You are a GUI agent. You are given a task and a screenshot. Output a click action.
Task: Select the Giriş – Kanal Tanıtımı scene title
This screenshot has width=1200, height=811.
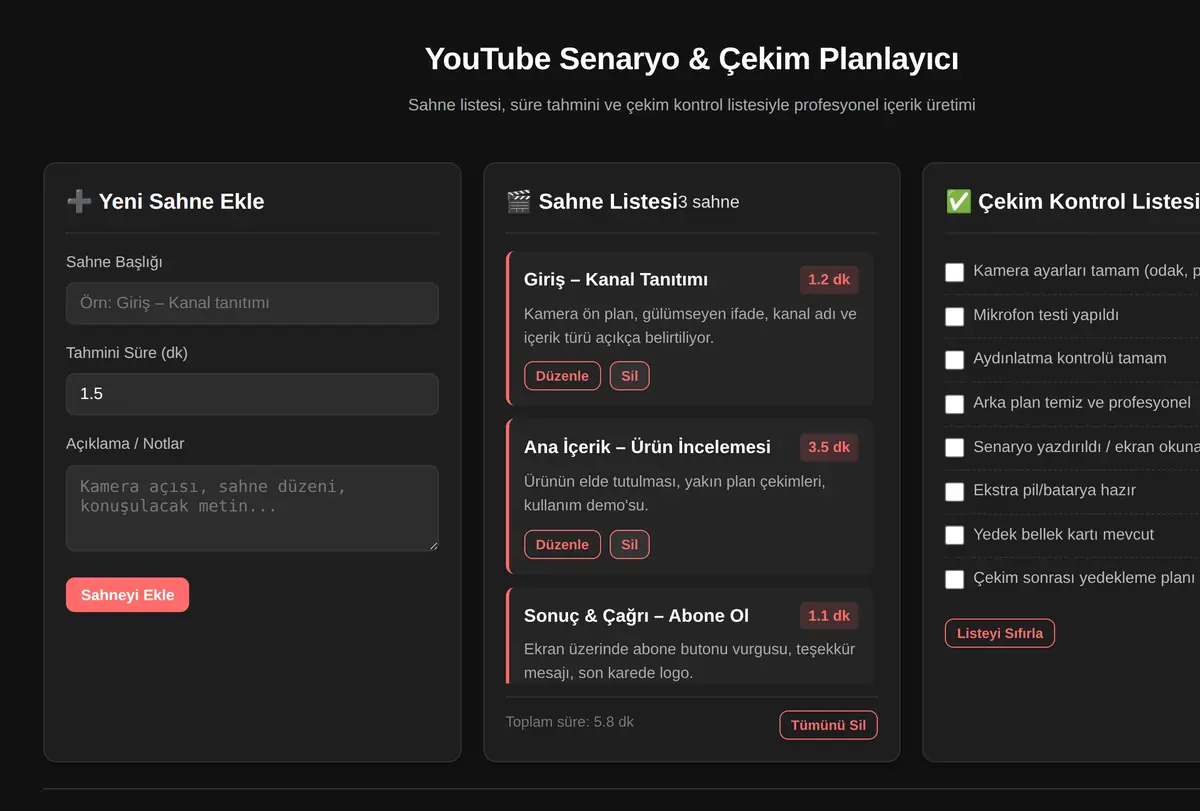[x=616, y=279]
